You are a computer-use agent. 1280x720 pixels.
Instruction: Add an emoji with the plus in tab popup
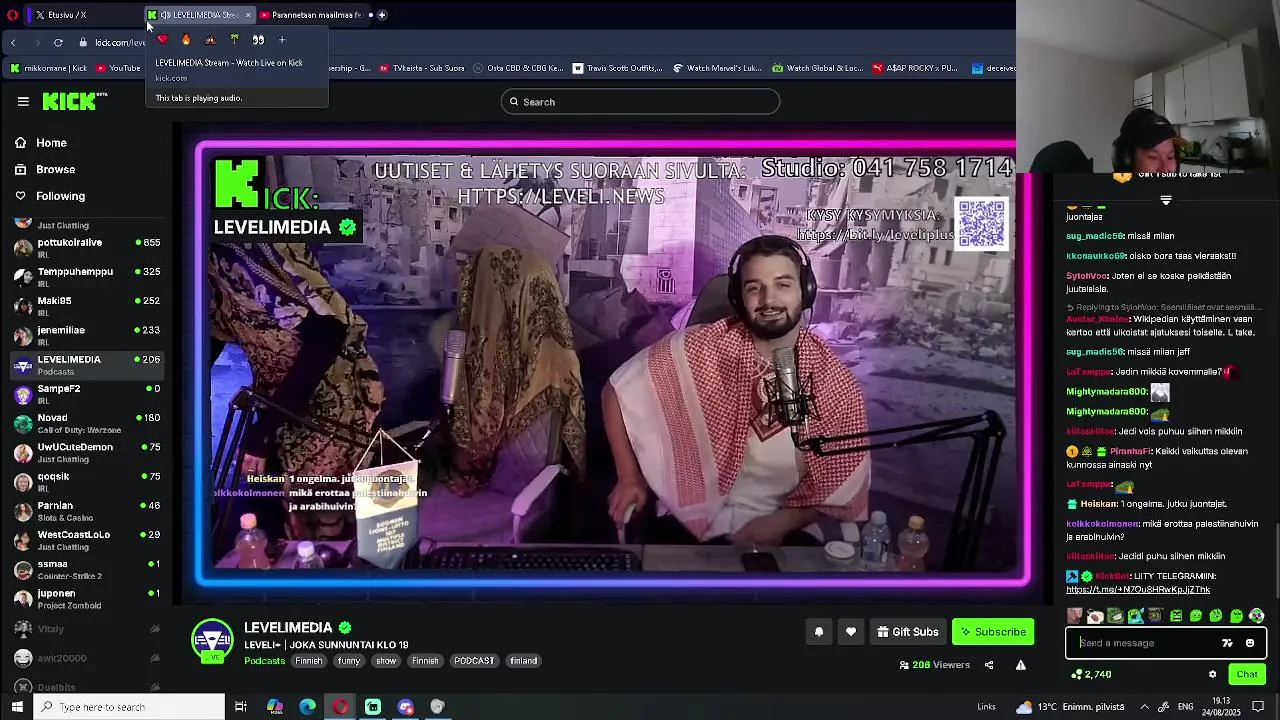(x=282, y=40)
